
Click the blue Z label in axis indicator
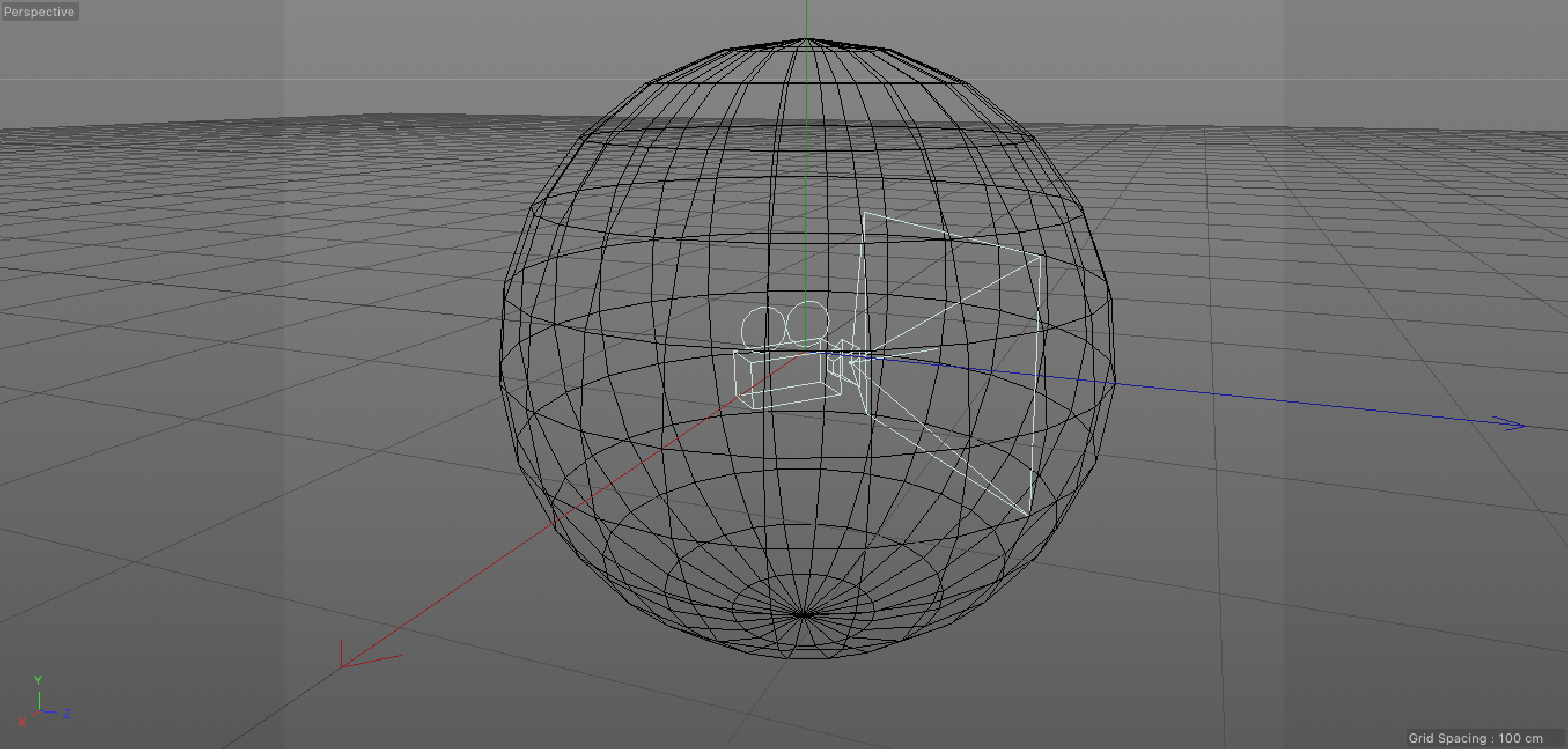click(67, 714)
